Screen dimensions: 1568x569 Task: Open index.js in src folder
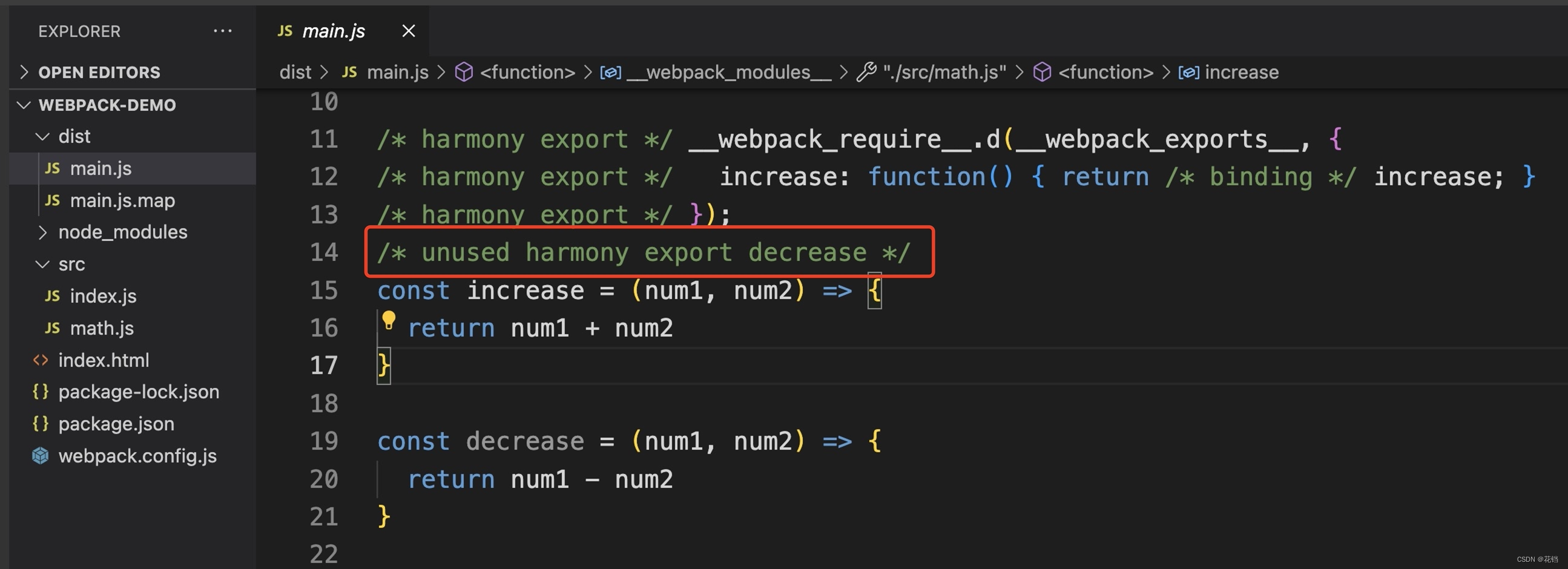tap(132, 296)
